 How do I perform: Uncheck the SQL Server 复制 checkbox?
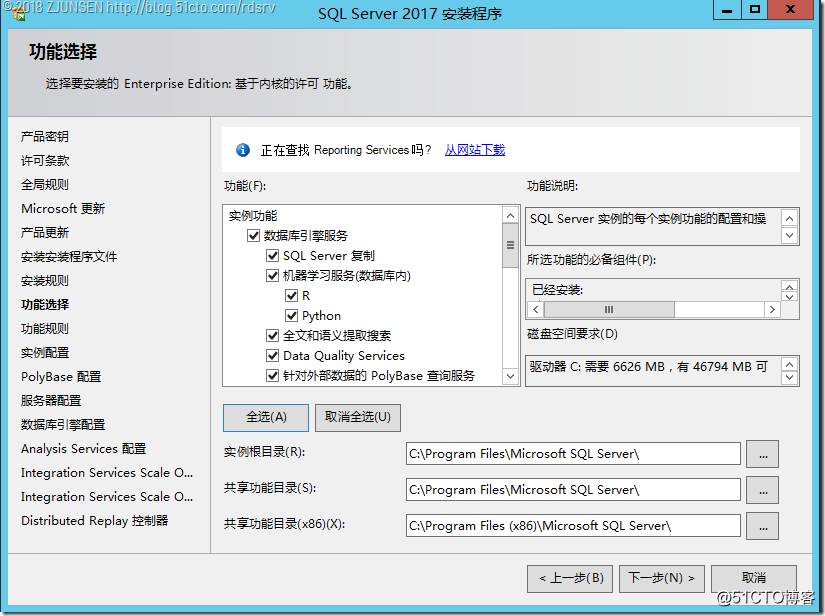click(x=273, y=256)
